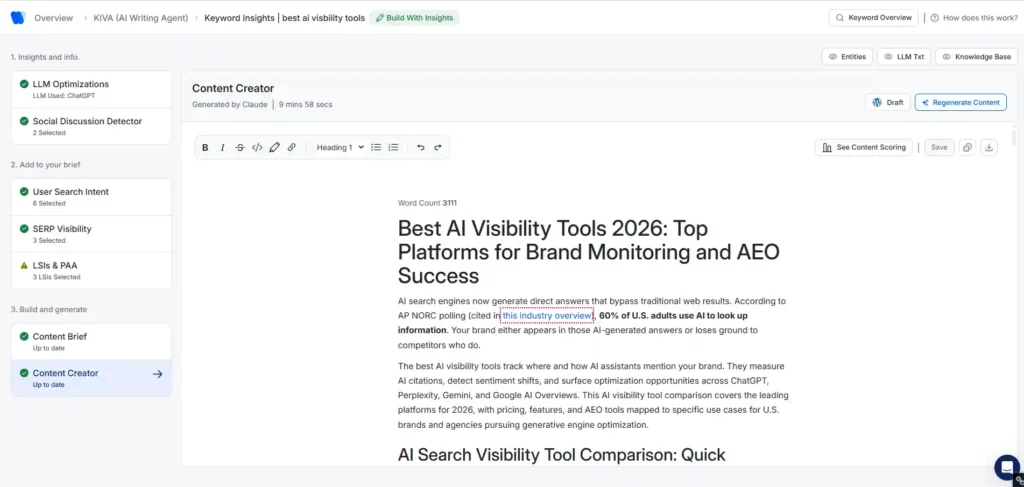Select the Content Creator step
This screenshot has height=487, width=1024.
91,378
